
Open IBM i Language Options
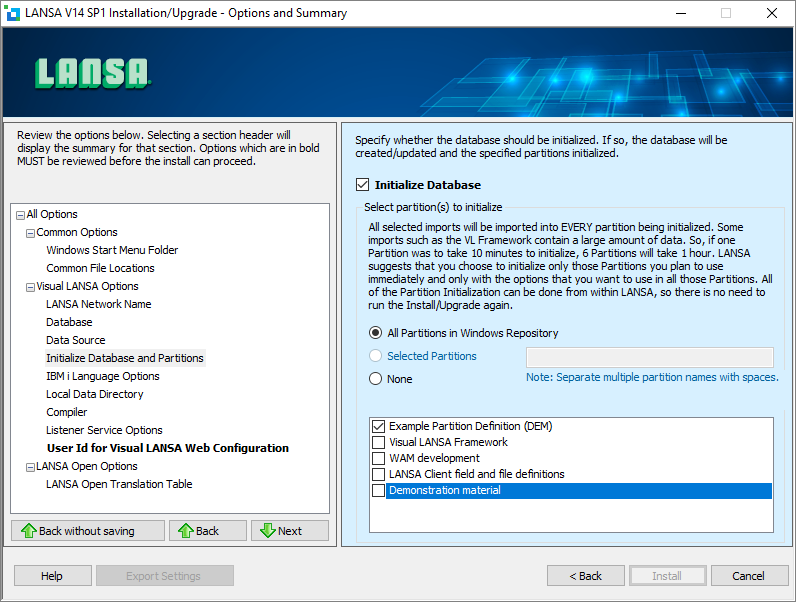click(103, 376)
